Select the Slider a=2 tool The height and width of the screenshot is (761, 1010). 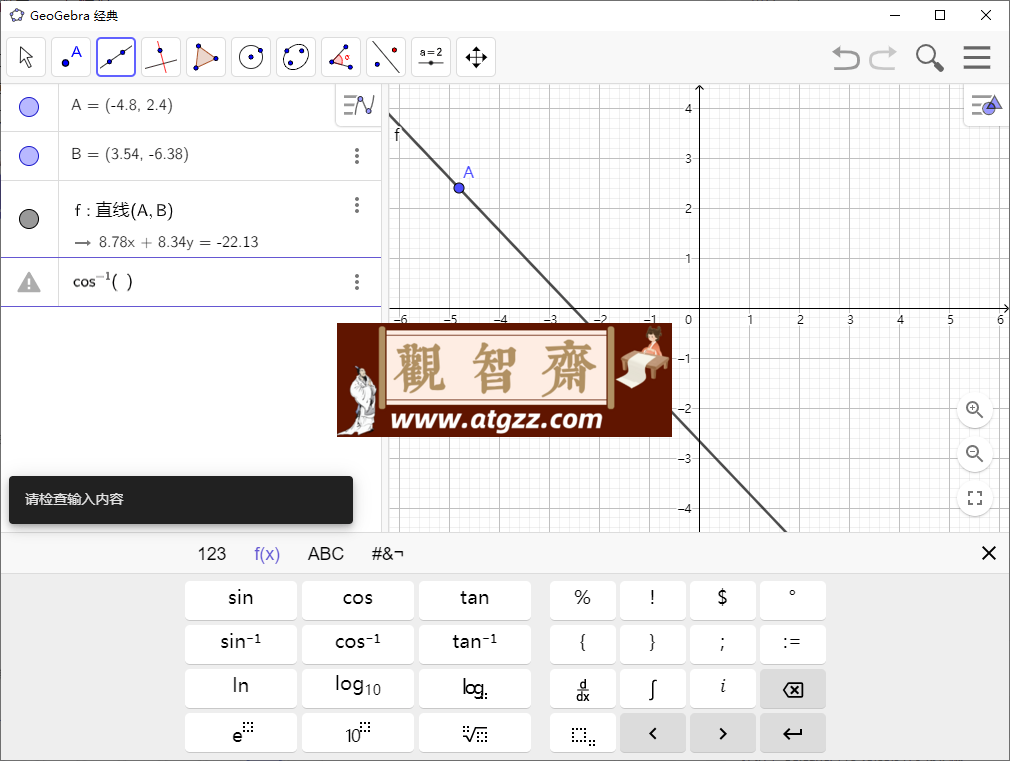(x=431, y=57)
